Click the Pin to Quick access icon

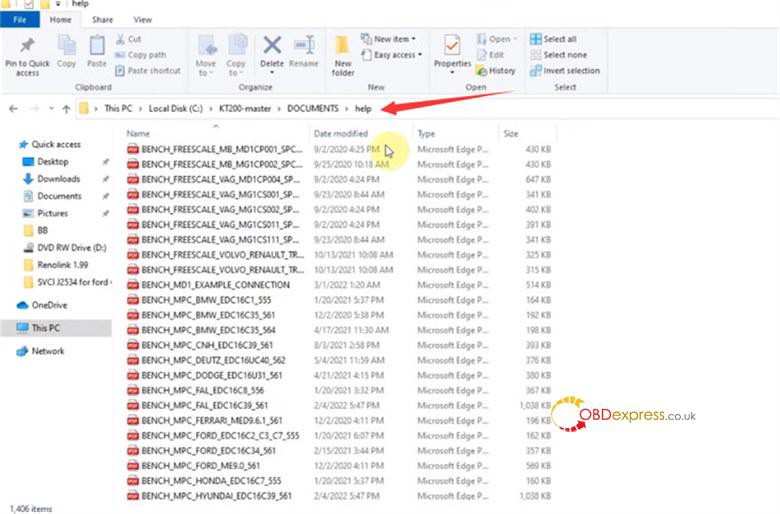[x=27, y=45]
